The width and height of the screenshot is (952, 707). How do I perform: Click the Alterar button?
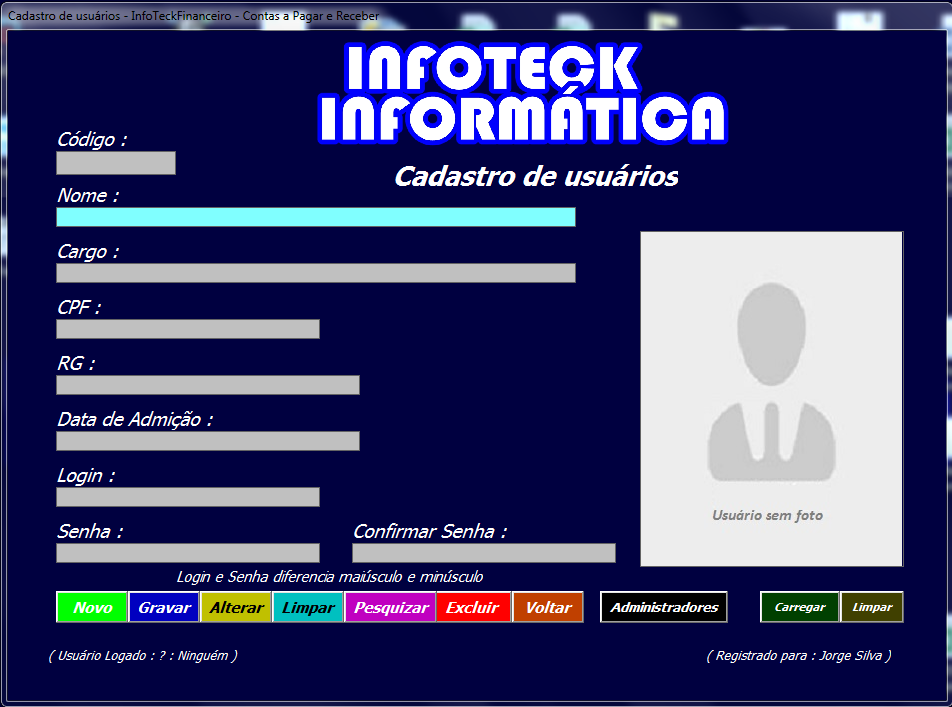[235, 607]
